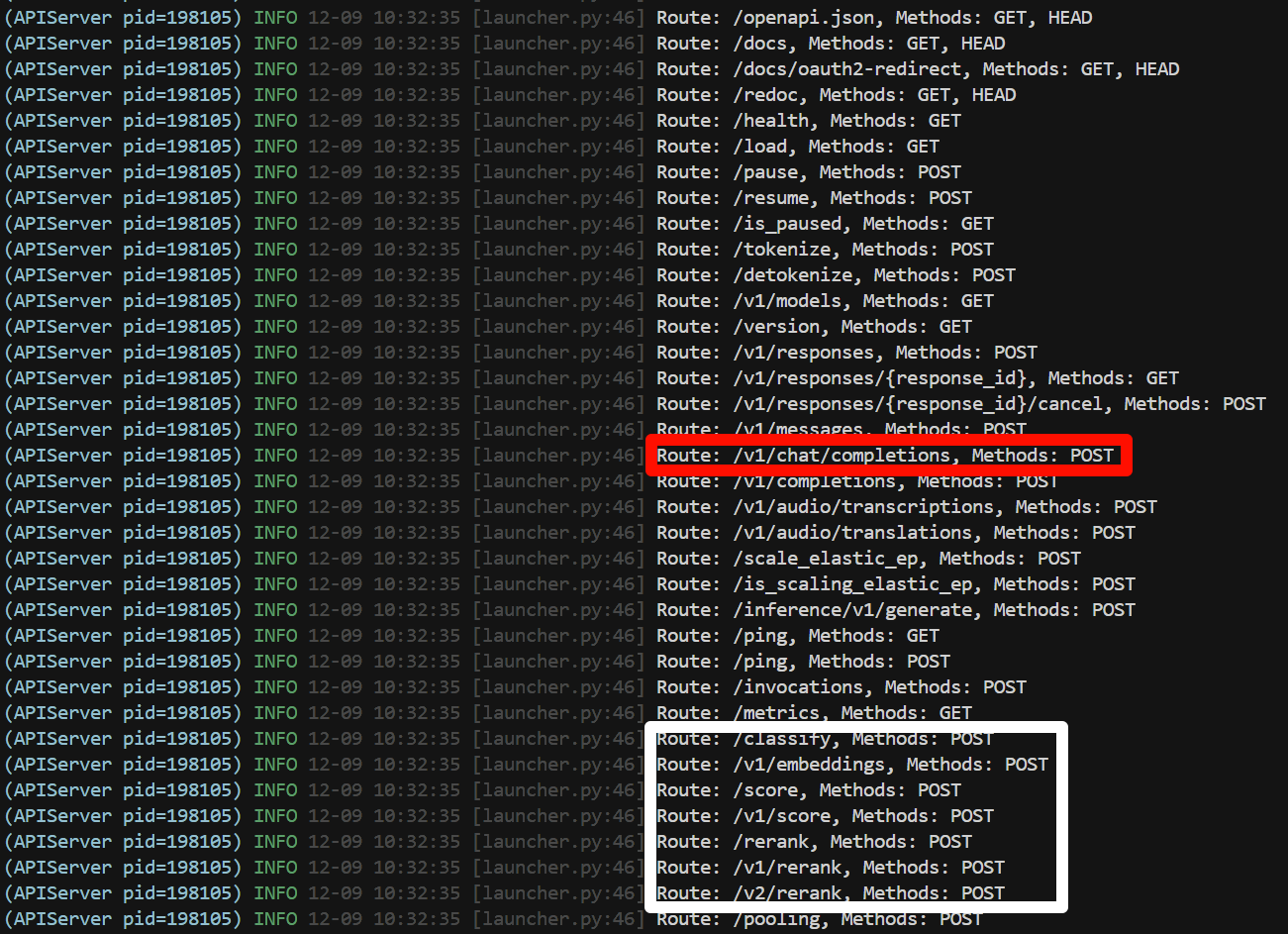Select the /v1/responses/{response_id}, Methods: GET line
The height and width of the screenshot is (934, 1288).
pos(918,378)
